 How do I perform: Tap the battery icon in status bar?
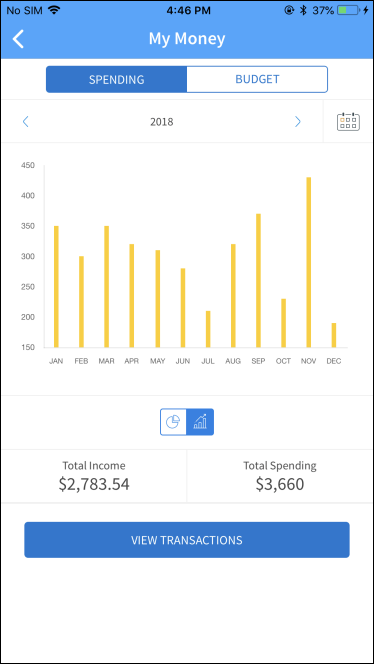click(349, 10)
